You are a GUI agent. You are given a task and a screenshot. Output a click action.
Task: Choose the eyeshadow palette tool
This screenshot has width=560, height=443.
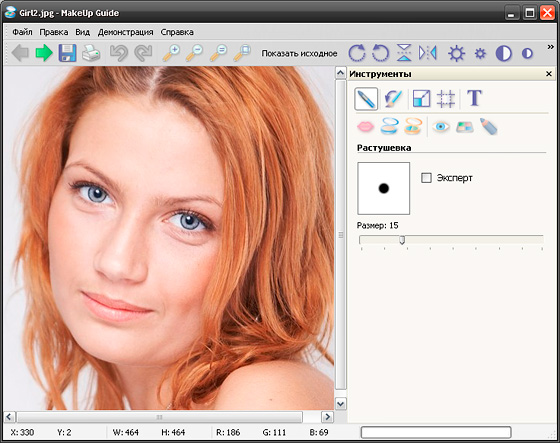[x=465, y=126]
